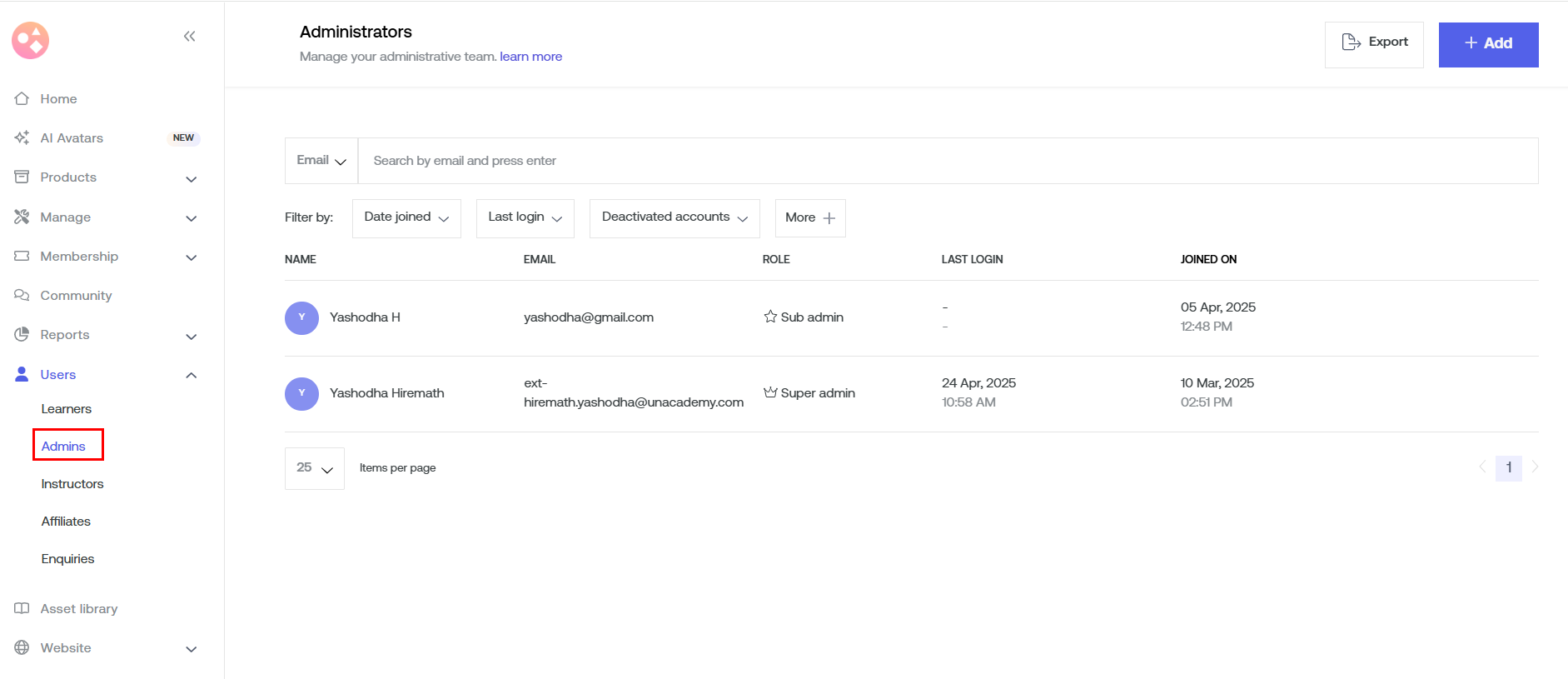
Task: Click the Add administrator button
Action: point(1488,44)
